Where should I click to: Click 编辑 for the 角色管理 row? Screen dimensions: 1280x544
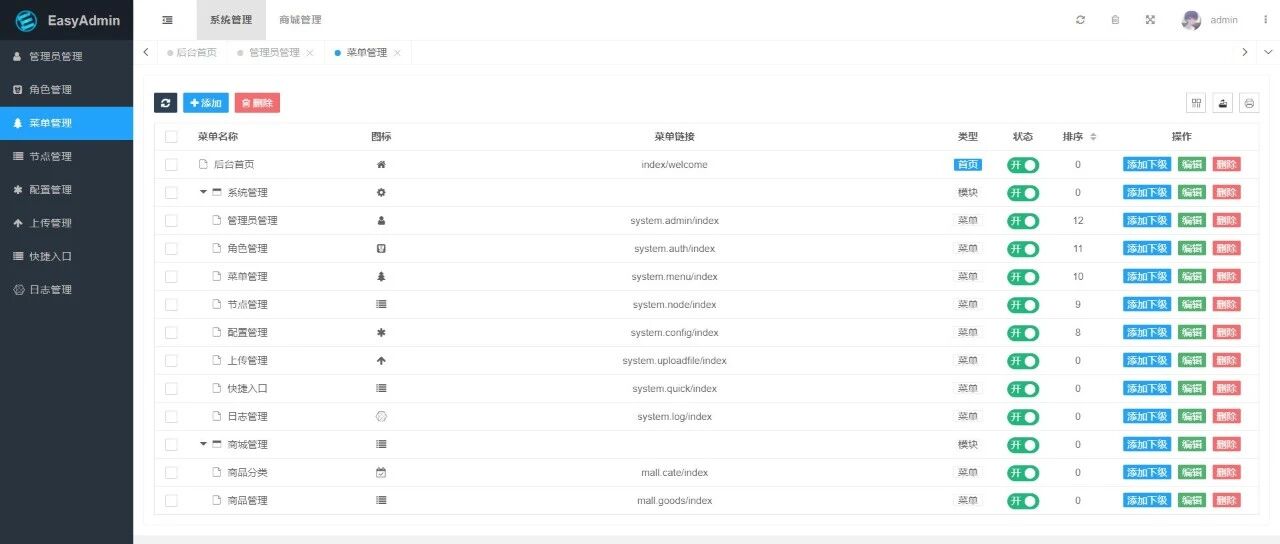pos(1192,248)
